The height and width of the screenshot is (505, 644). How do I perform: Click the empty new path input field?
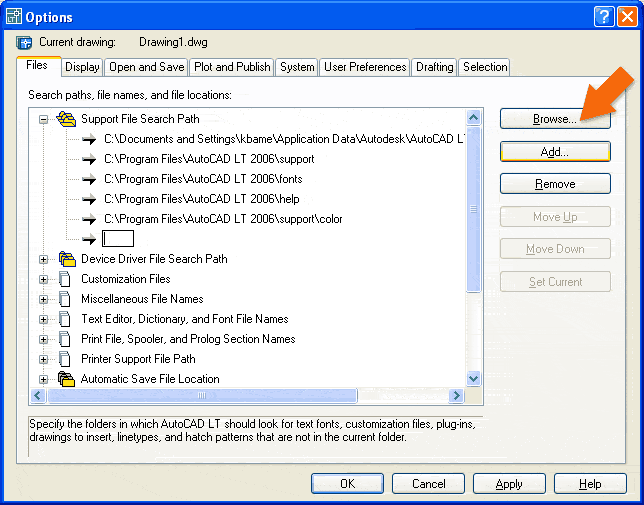coord(118,239)
